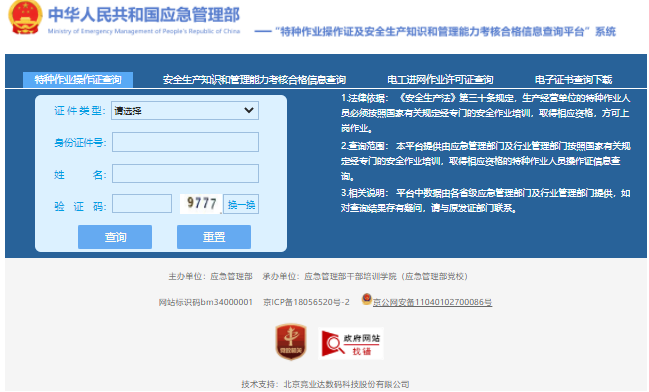Viewport: 649px width, 392px height.
Task: Click the 网站标识码bm34000001 text
Action: 206,302
